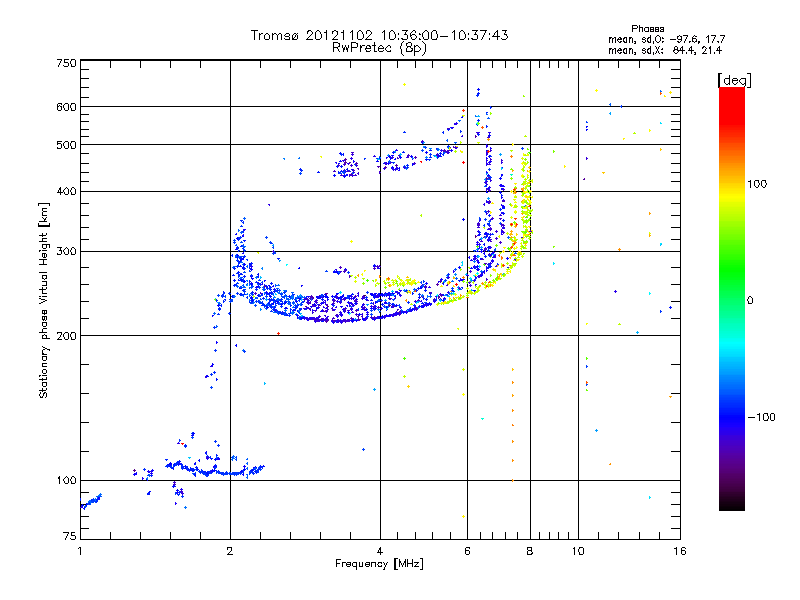The height and width of the screenshot is (600, 800).
Task: Click the "Phases" heading at top right
Action: (x=647, y=29)
